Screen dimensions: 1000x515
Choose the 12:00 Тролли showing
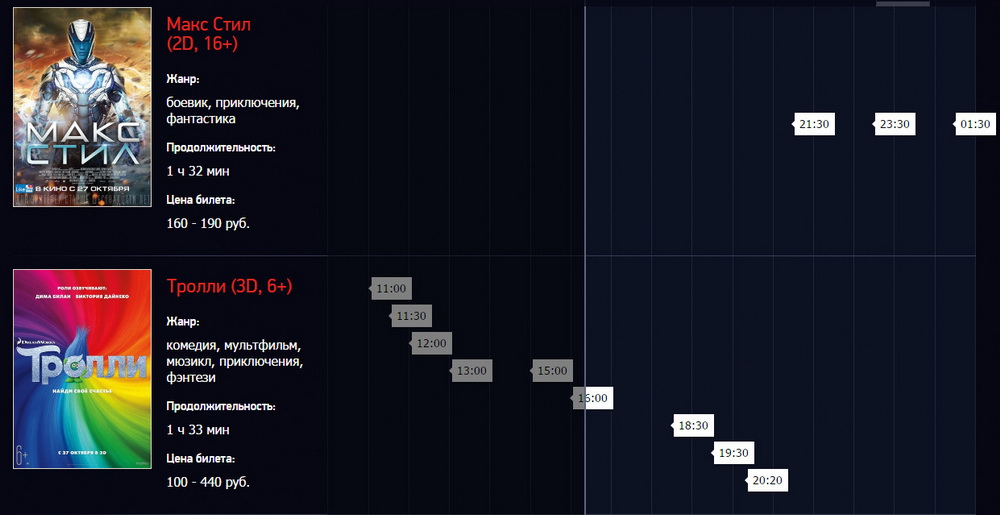tap(432, 343)
